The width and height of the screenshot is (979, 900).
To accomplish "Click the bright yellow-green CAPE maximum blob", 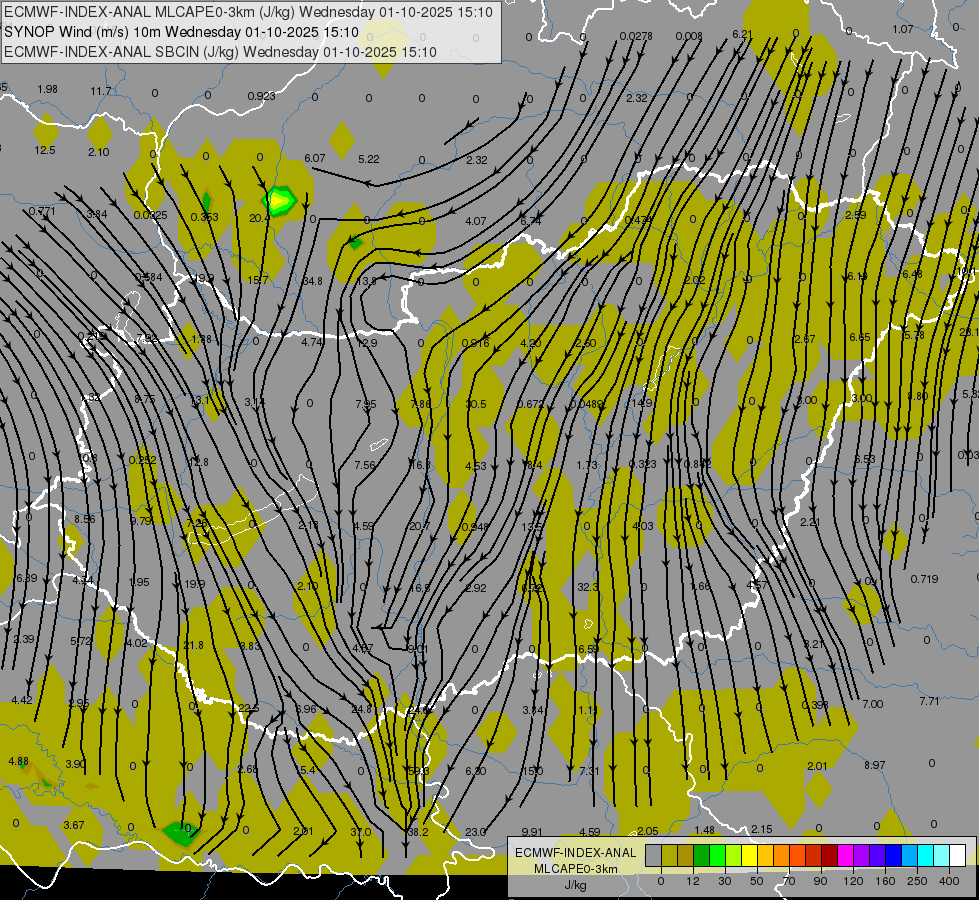I will (280, 201).
